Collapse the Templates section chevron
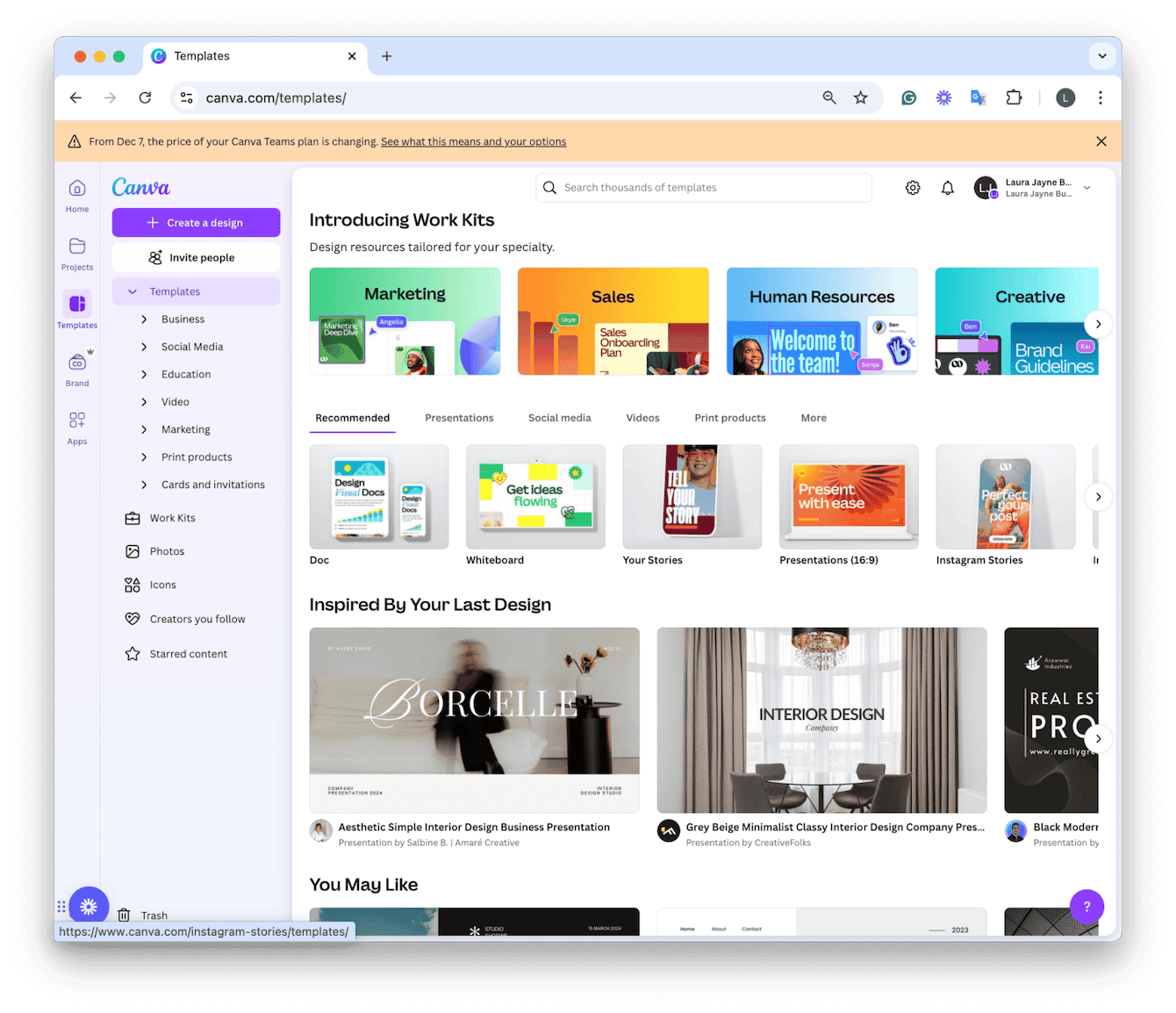Image resolution: width=1176 pixels, height=1013 pixels. [x=133, y=291]
